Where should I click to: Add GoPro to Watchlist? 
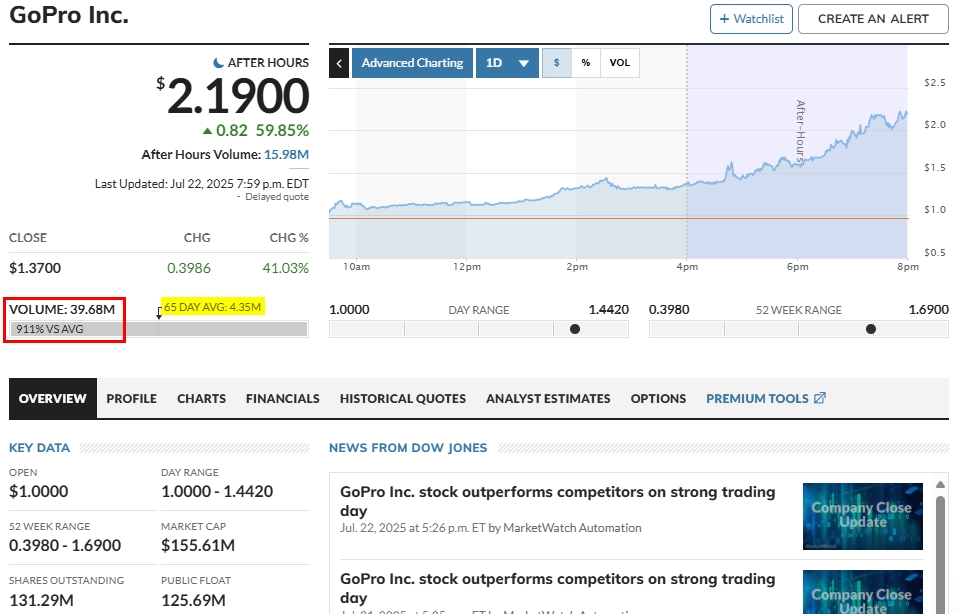pos(751,19)
